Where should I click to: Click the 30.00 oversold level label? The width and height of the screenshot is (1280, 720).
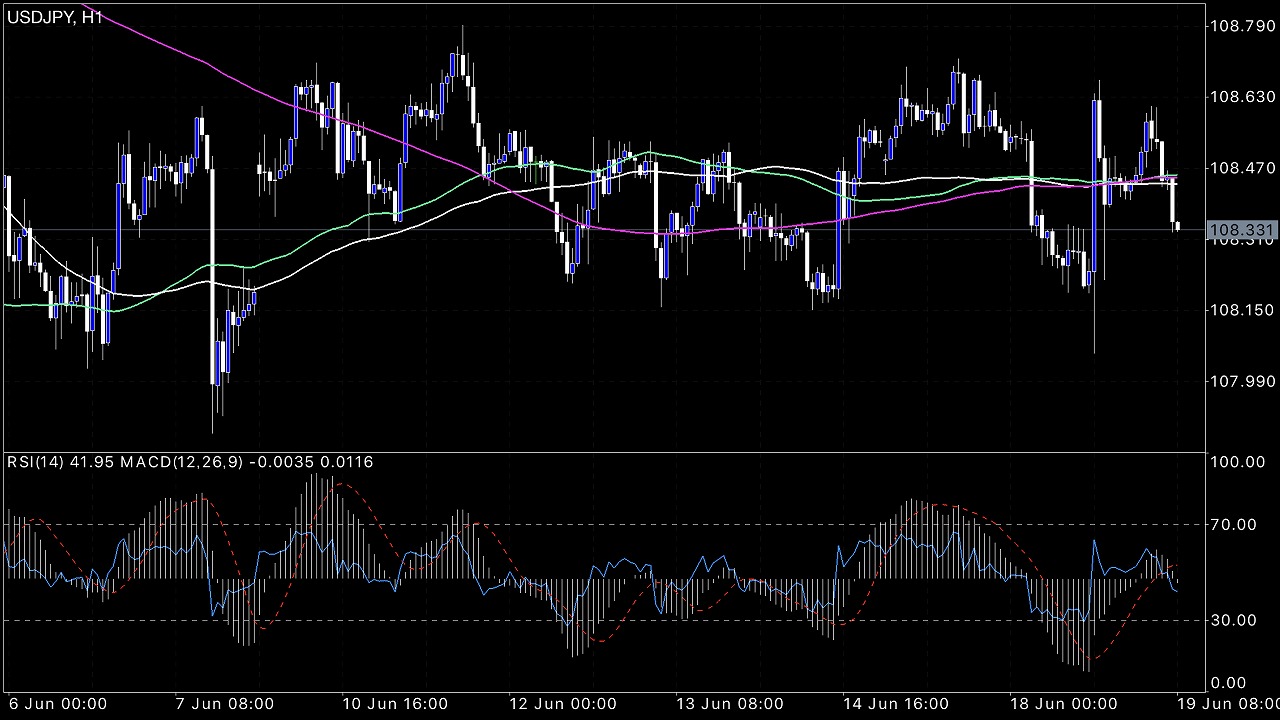click(x=1235, y=620)
